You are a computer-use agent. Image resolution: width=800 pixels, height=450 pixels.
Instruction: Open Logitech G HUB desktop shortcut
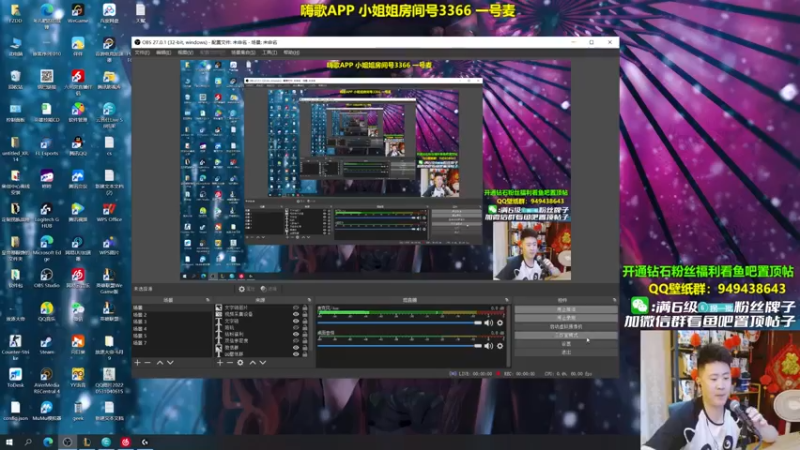click(x=46, y=214)
